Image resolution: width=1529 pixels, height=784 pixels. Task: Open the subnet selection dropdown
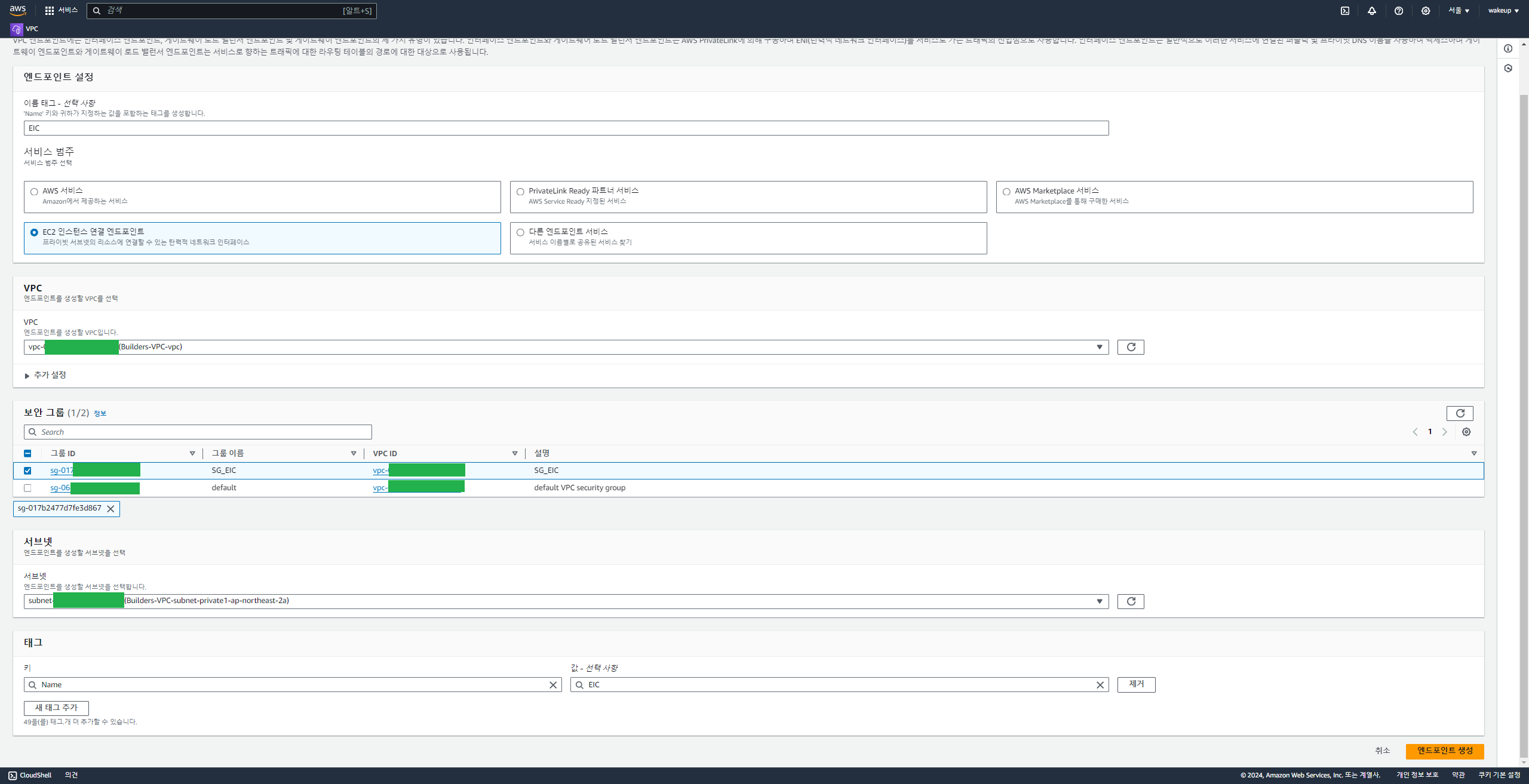pyautogui.click(x=566, y=601)
